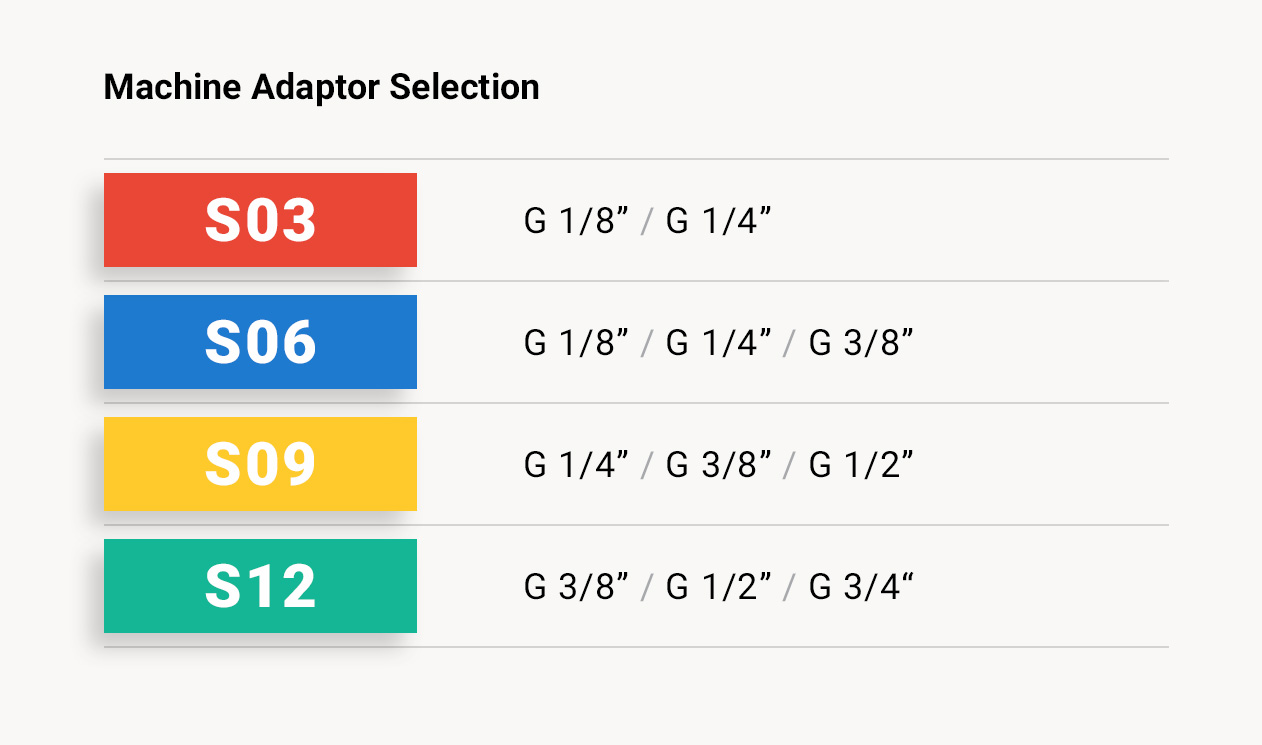Choose G 3/8” in the S06 row
The width and height of the screenshot is (1262, 745).
tap(861, 343)
